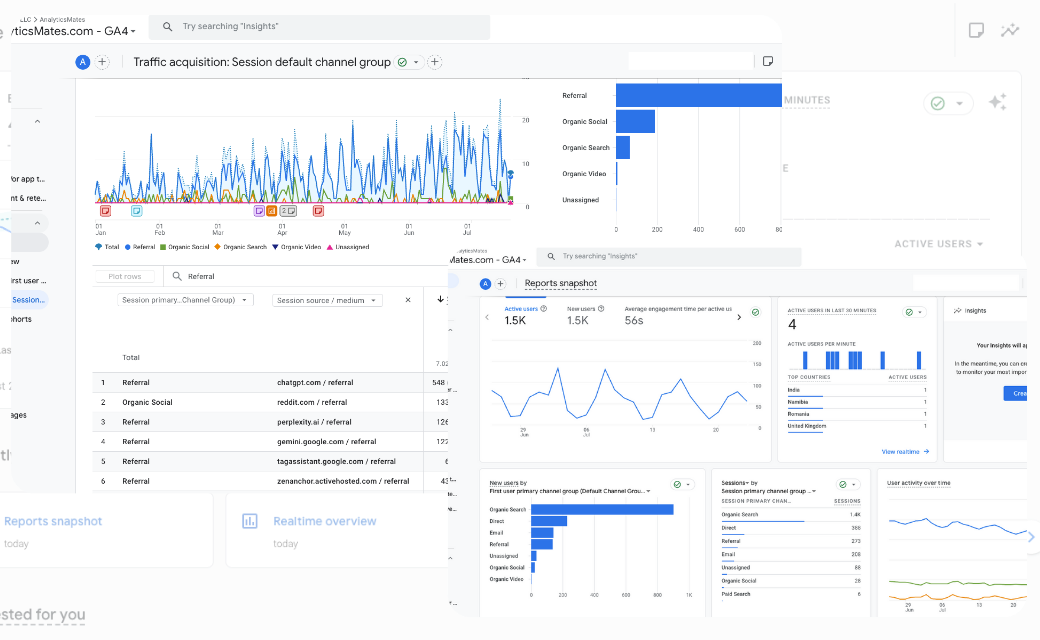The height and width of the screenshot is (640, 1040).
Task: Open the status dropdown on the New users by card
Action: coord(682,484)
